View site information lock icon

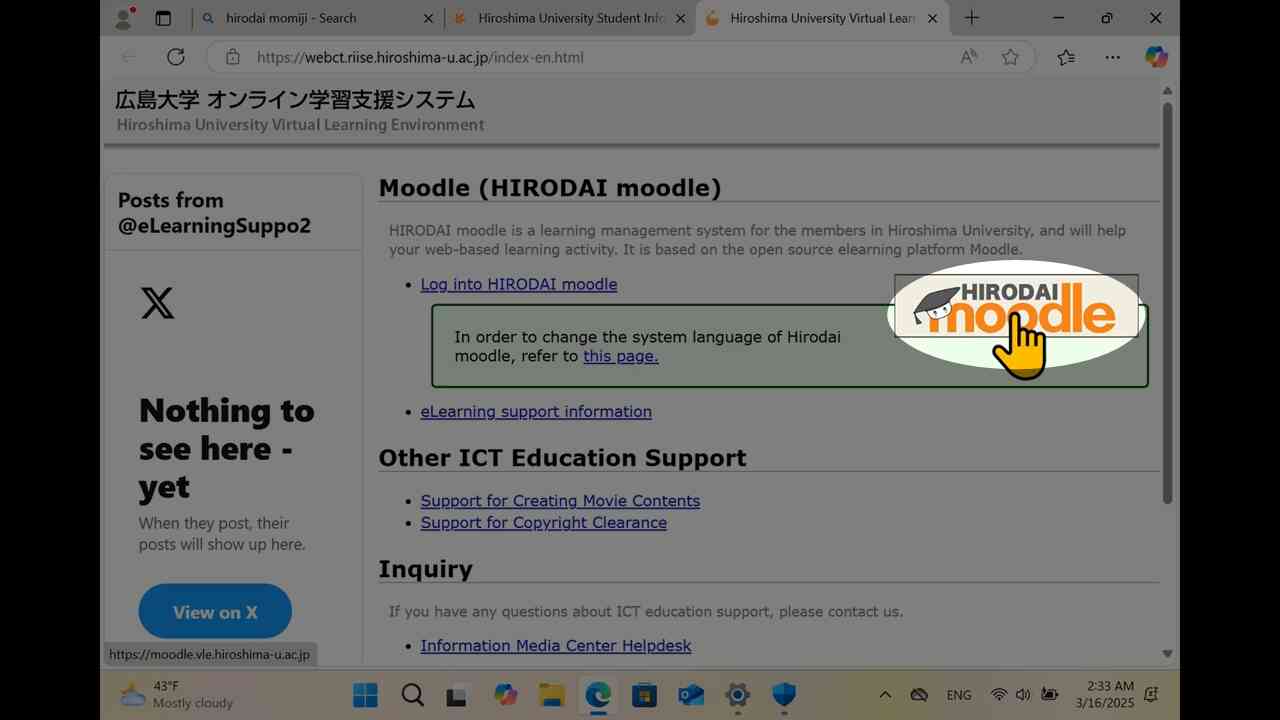point(232,57)
